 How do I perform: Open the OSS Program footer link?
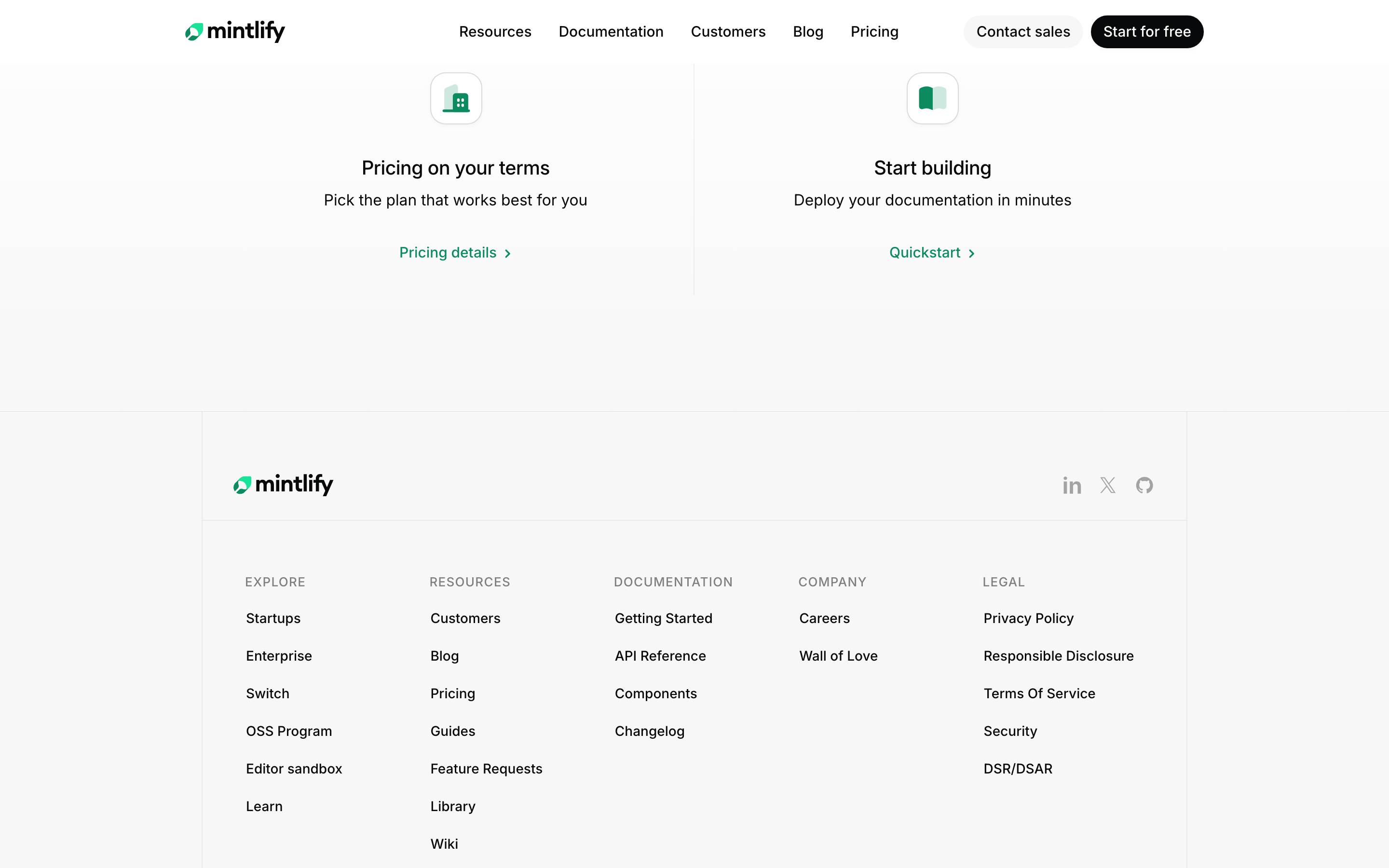289,731
